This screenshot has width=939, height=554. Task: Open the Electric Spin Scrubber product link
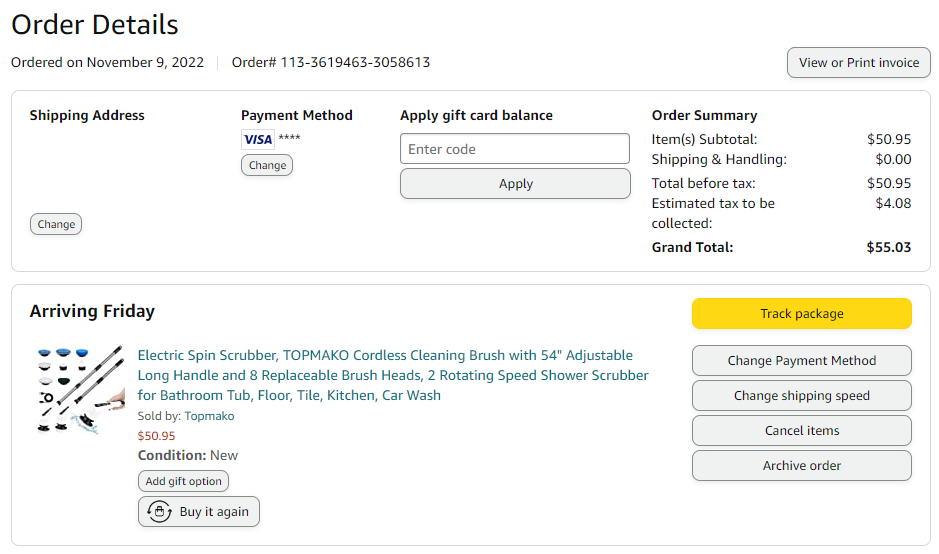click(393, 375)
